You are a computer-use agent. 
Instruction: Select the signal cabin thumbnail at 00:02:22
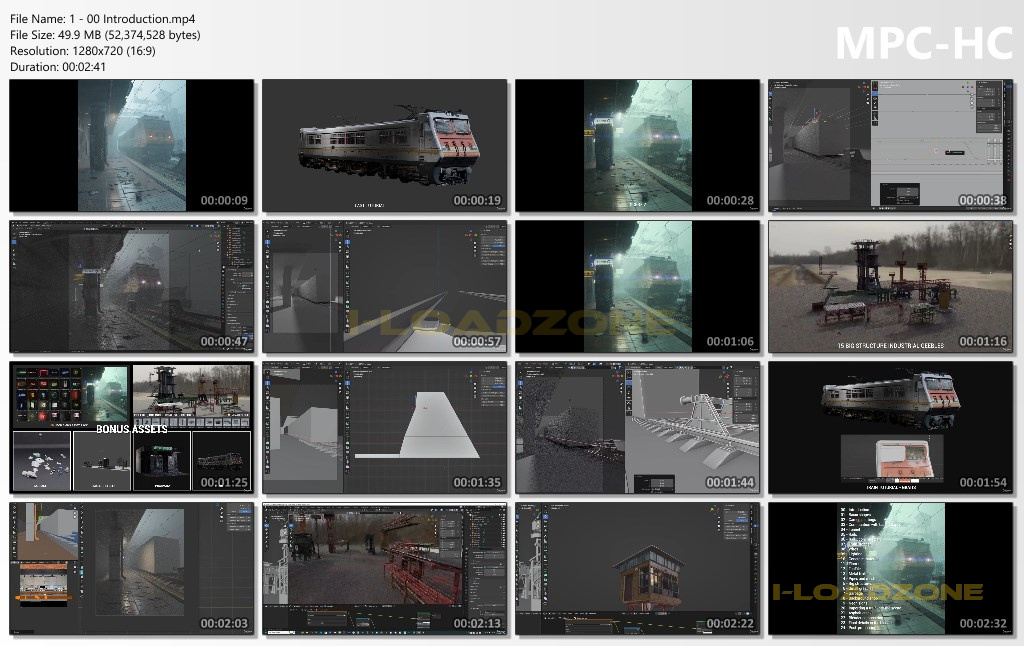click(637, 569)
